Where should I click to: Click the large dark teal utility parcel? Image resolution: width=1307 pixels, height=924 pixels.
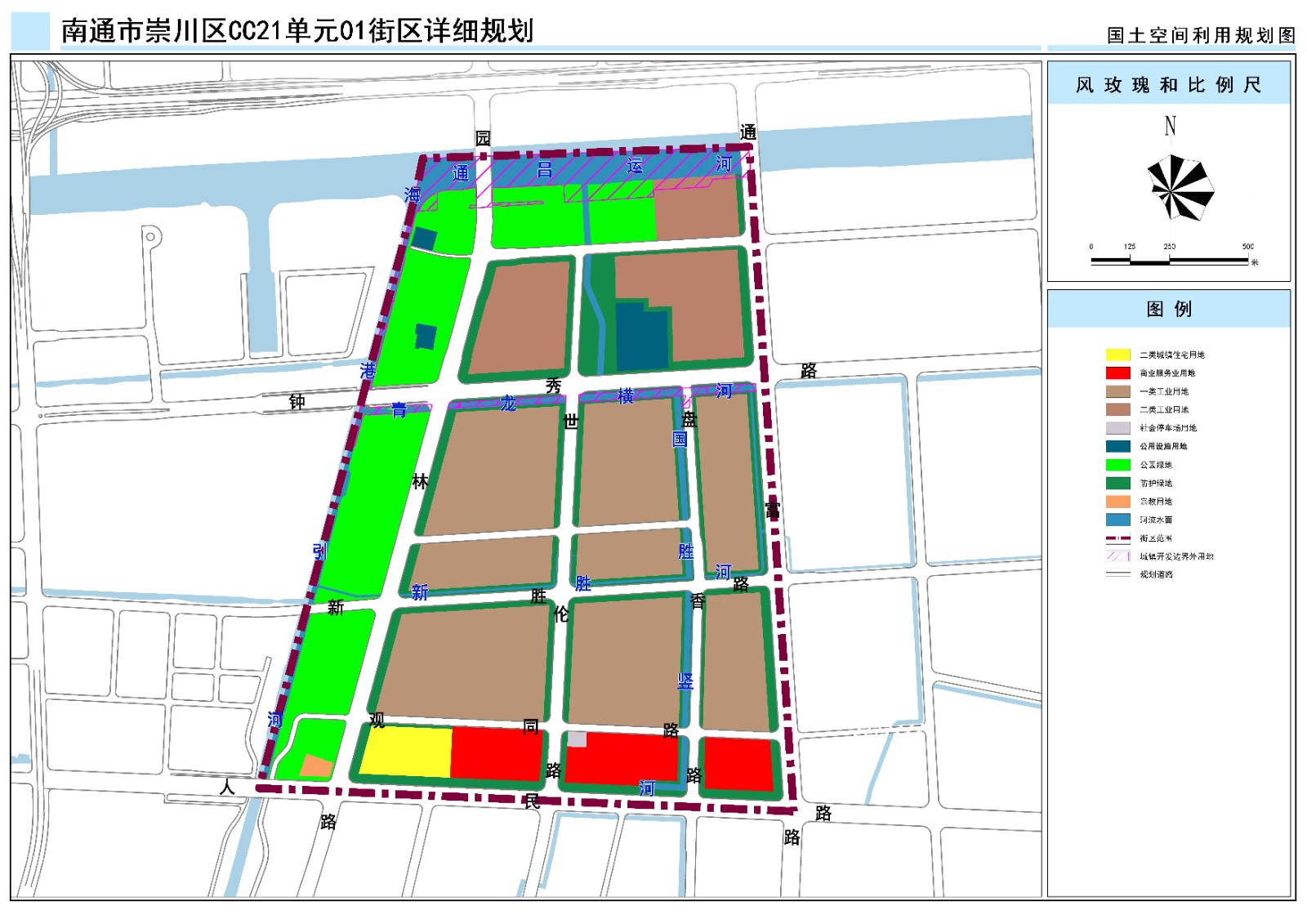coord(640,337)
